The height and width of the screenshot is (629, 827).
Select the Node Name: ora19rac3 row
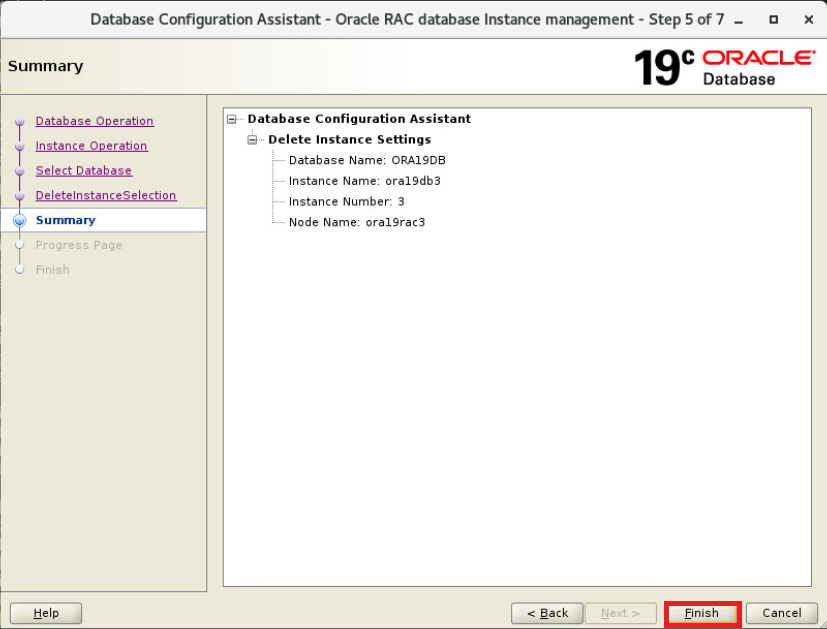click(357, 222)
